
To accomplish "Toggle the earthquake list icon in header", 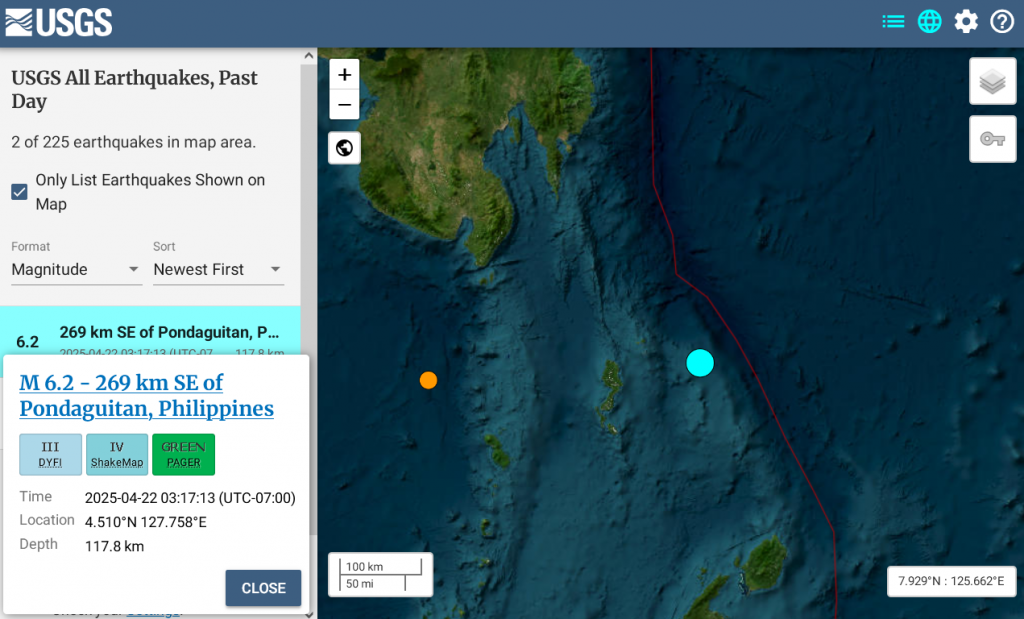I will pyautogui.click(x=893, y=22).
